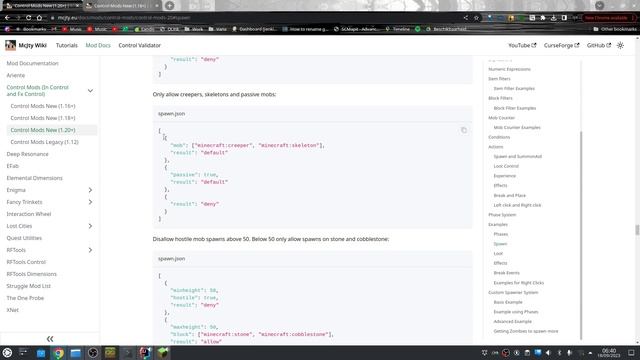Open the YouTube external link
The width and height of the screenshot is (640, 360).
522,45
